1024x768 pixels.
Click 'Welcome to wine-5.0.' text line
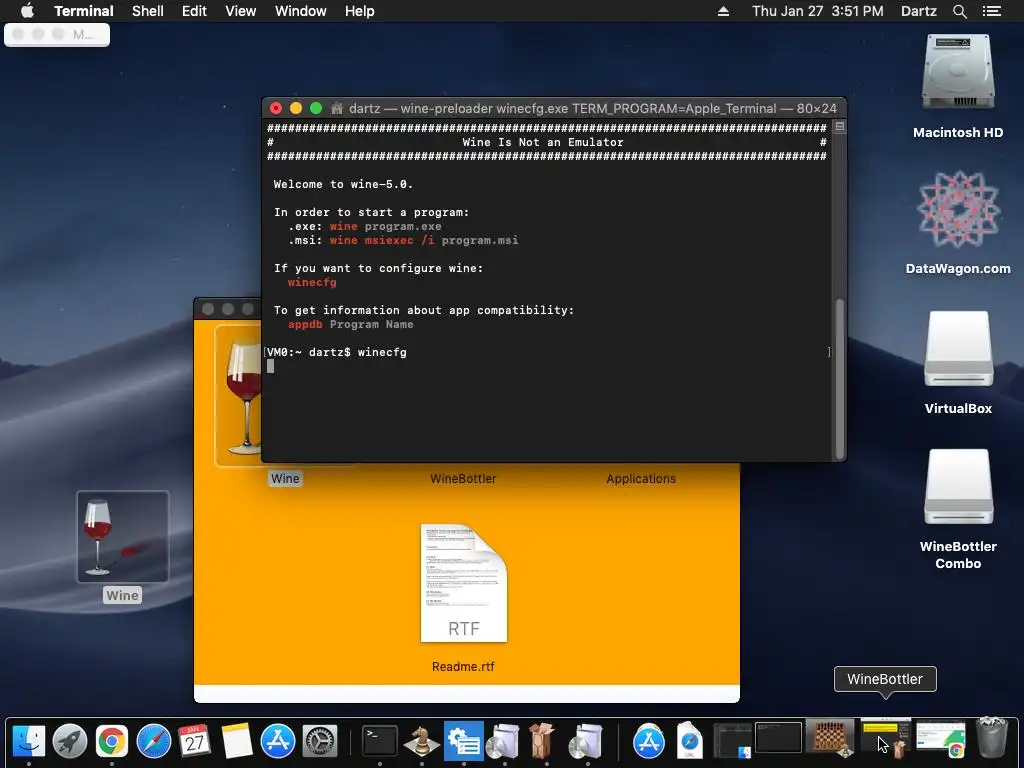click(x=343, y=184)
